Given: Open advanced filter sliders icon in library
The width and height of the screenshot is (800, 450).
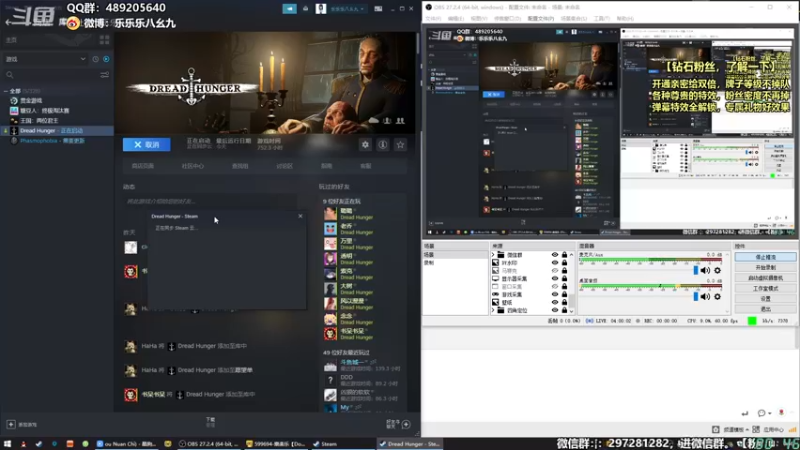Looking at the screenshot, I should click(105, 75).
